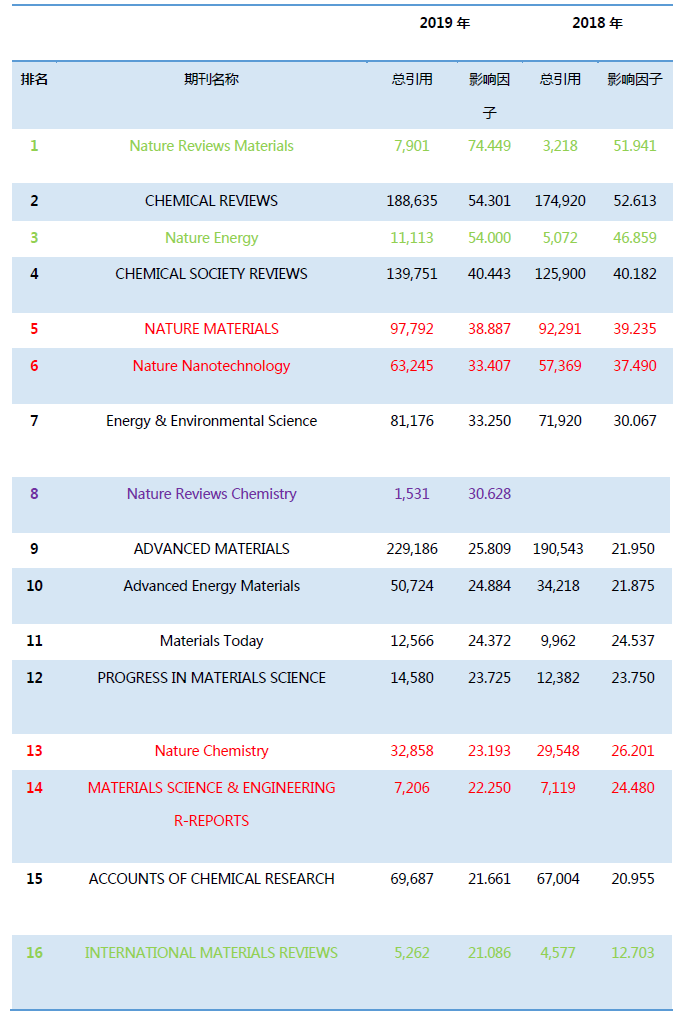
Task: Click the impact factor 30.628
Action: point(489,494)
